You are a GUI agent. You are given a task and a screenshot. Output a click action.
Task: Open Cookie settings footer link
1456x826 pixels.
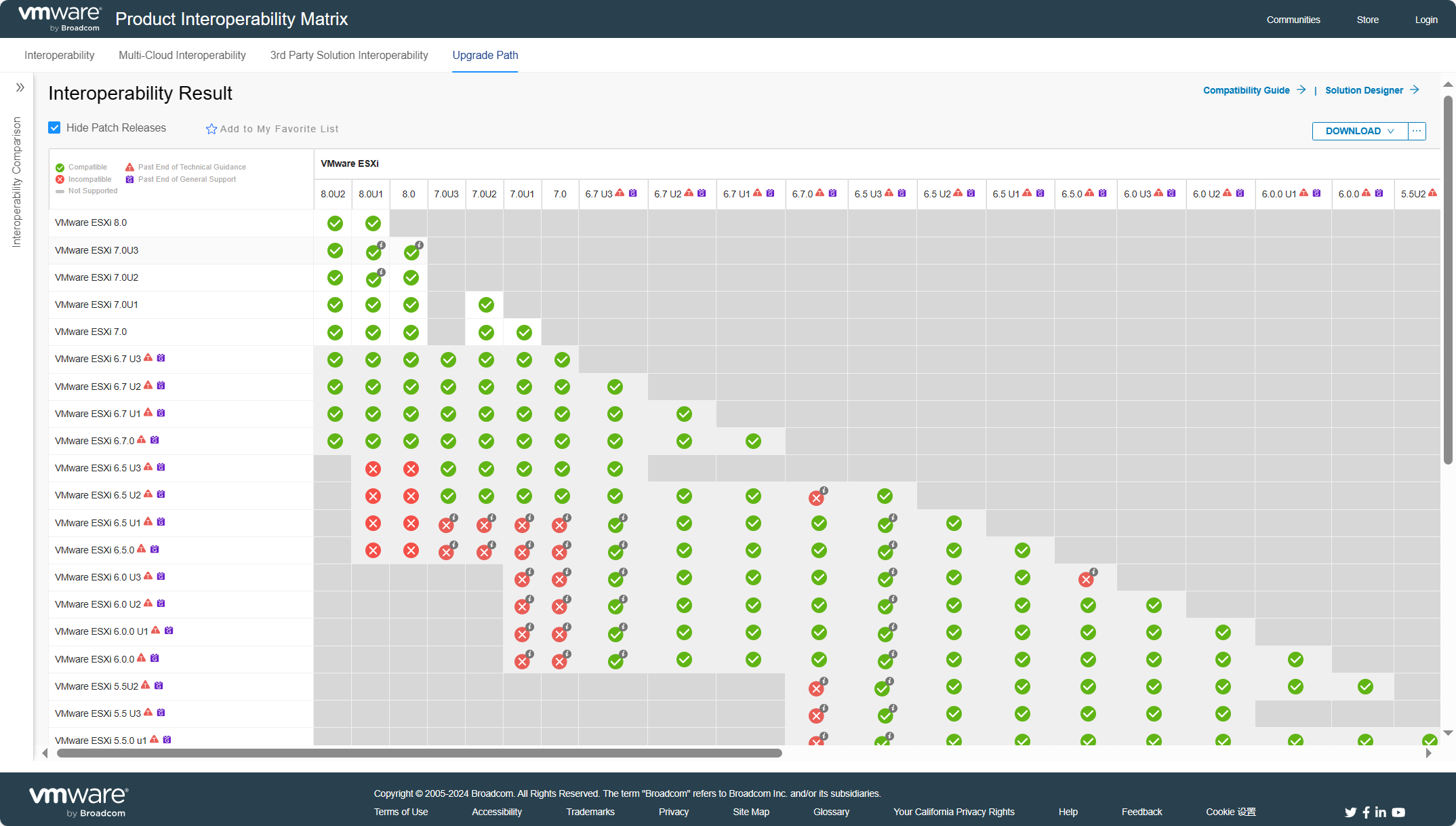pos(1231,812)
